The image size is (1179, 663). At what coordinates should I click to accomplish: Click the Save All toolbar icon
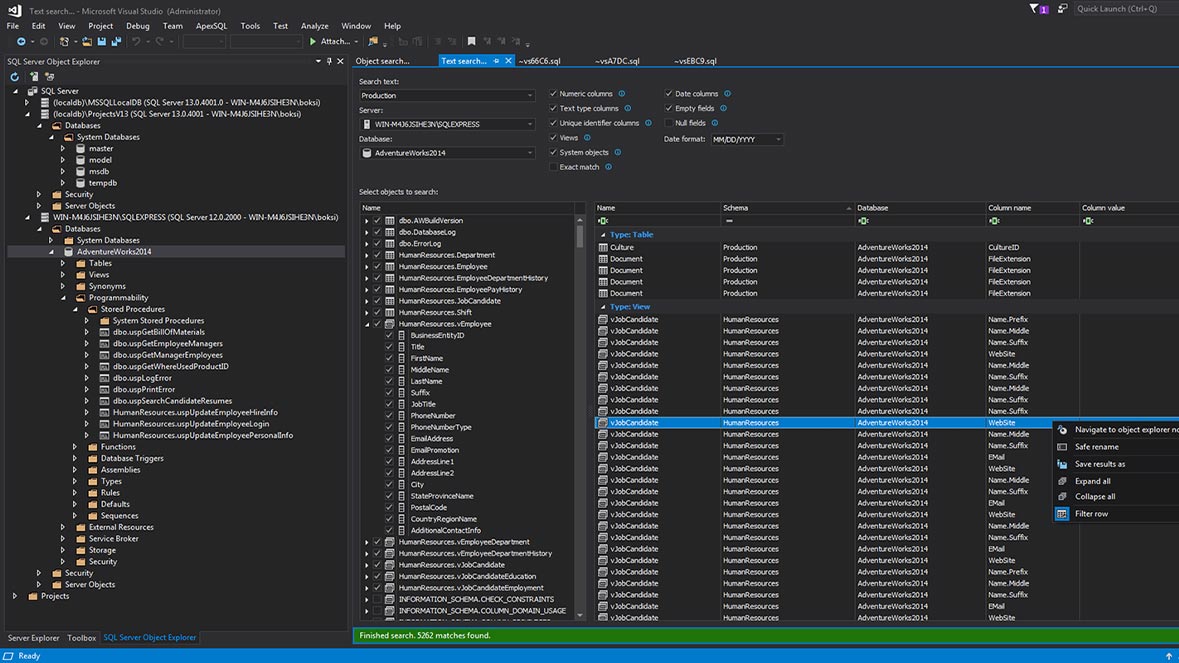coord(116,41)
